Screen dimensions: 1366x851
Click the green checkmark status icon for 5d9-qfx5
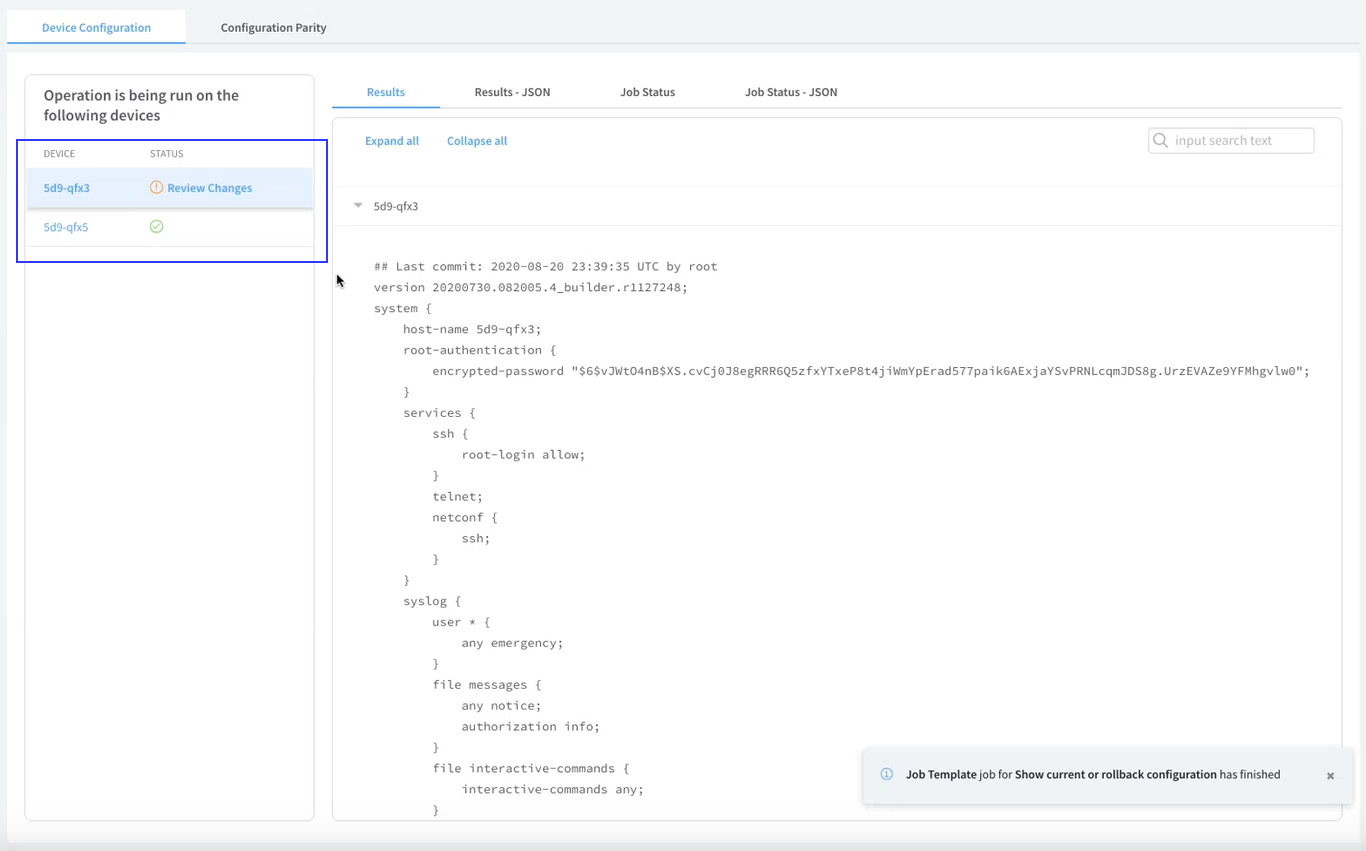(156, 227)
